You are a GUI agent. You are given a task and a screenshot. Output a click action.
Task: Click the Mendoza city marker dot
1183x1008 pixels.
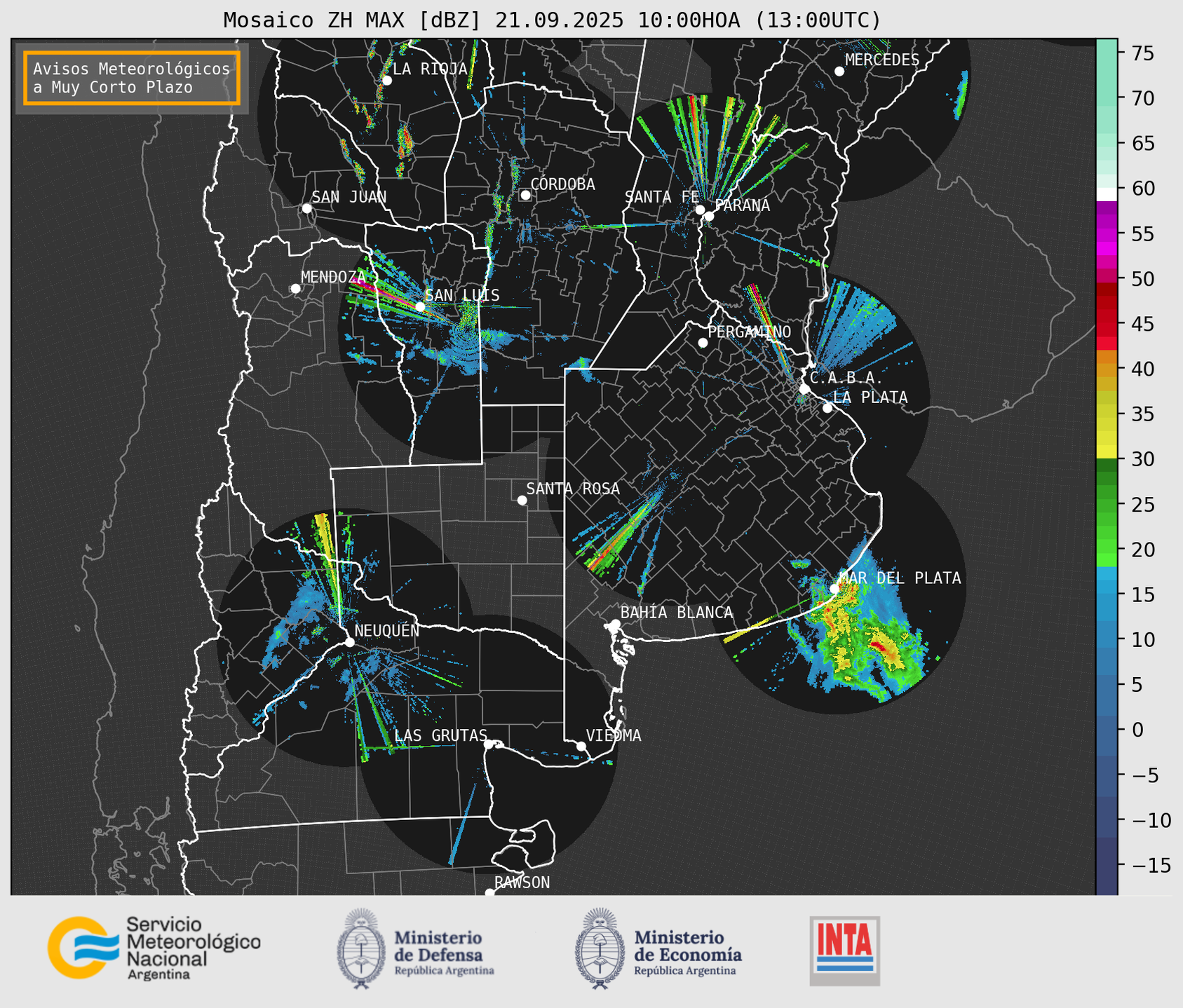click(295, 289)
